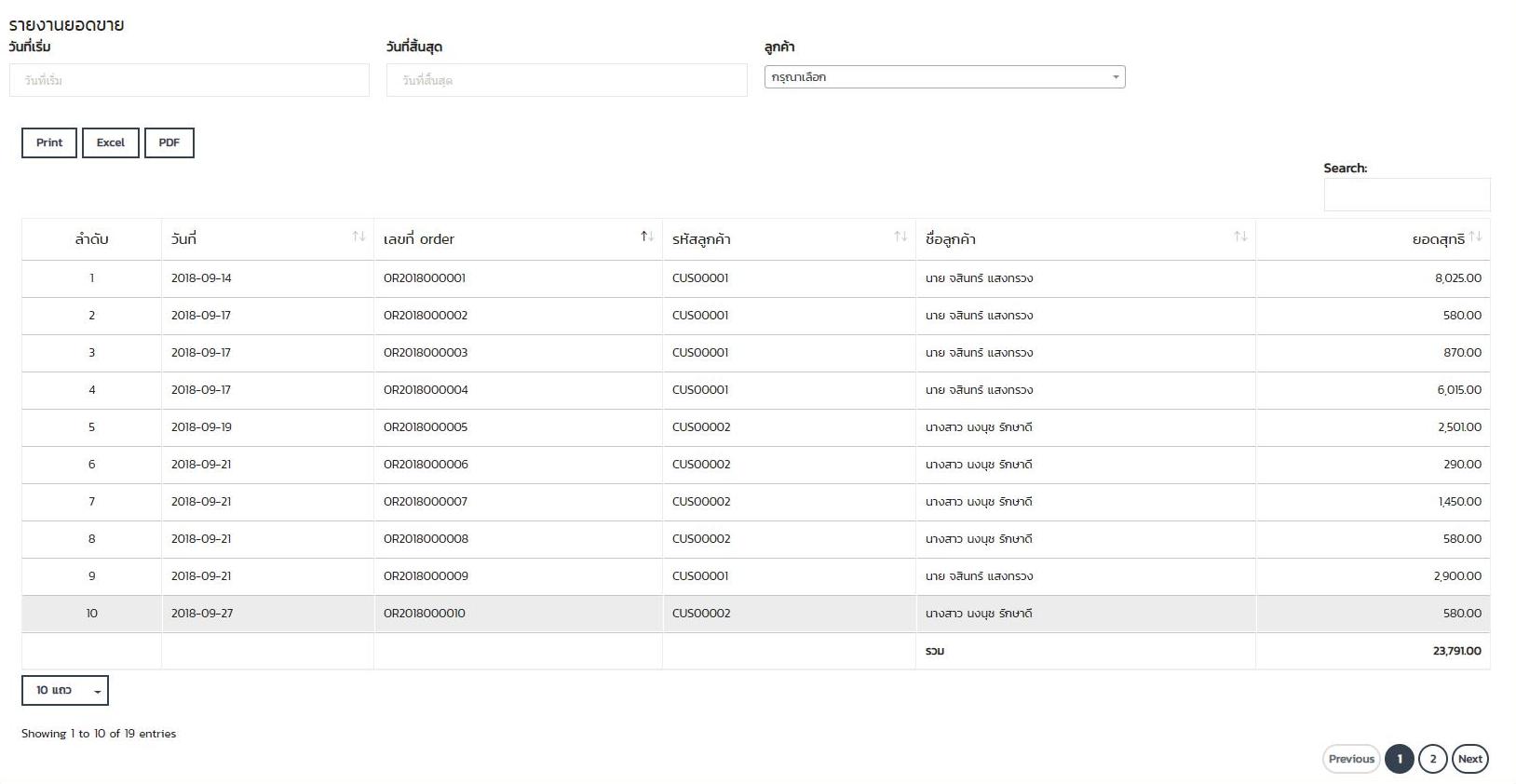Click the Print button
This screenshot has height=784, width=1516.
coord(49,143)
